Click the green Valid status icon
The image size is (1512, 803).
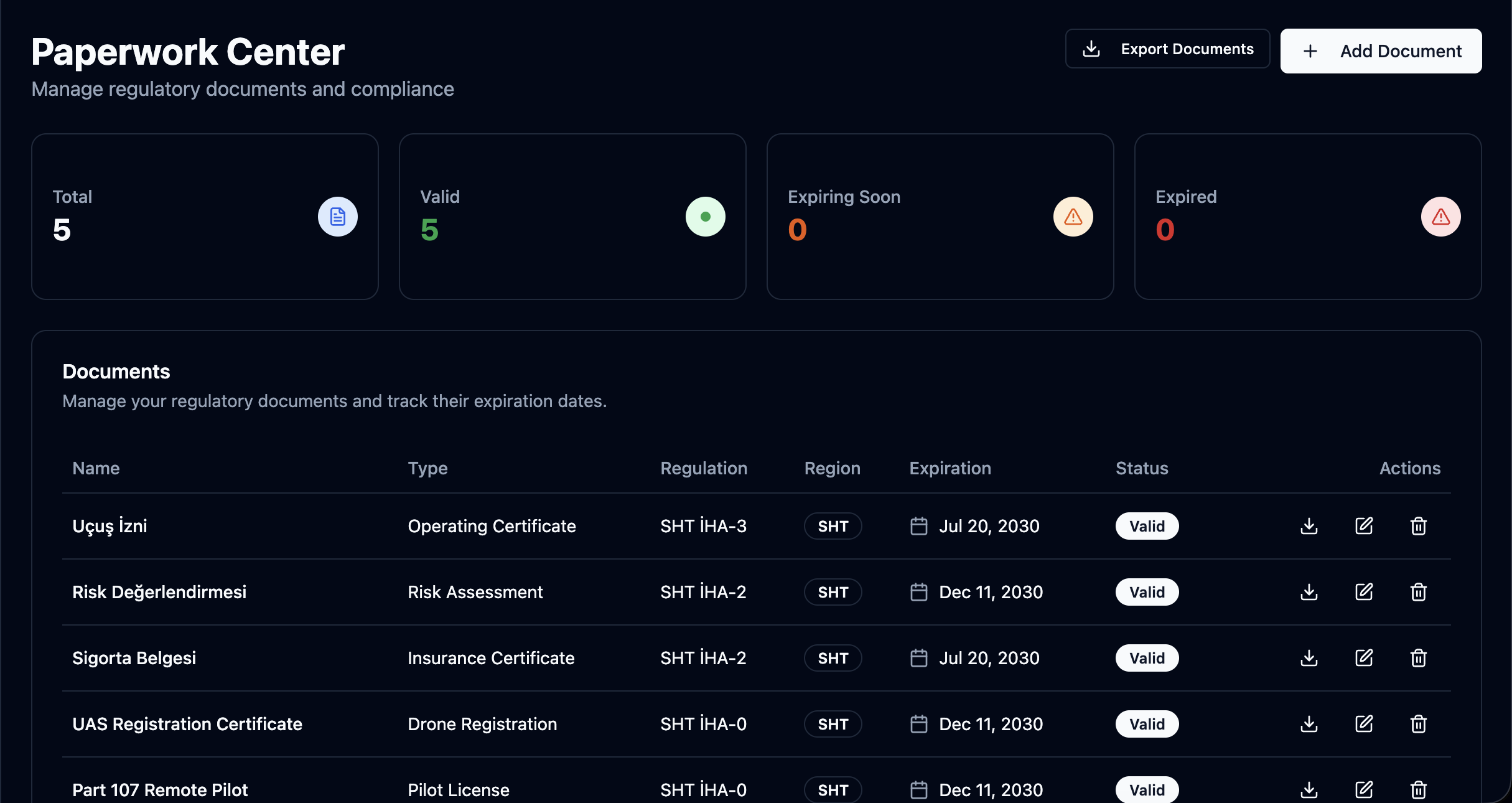coord(706,217)
